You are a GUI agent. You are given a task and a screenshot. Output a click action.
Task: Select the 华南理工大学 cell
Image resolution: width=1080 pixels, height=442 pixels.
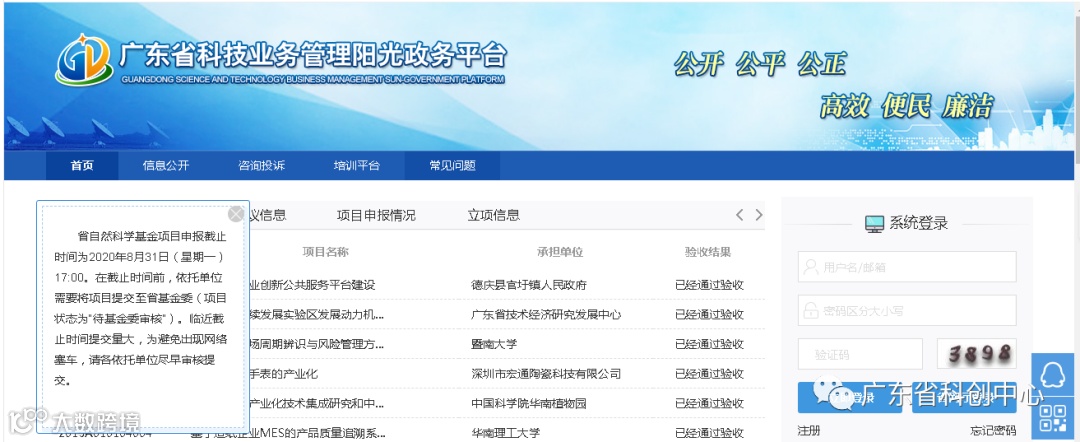[x=506, y=433]
